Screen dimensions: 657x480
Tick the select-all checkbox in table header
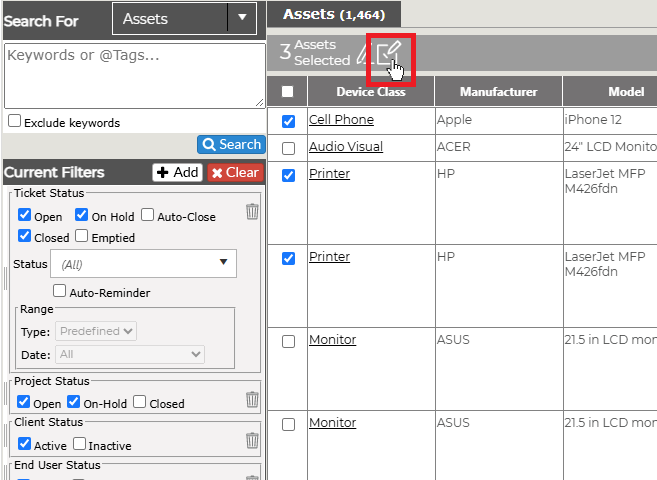[x=287, y=91]
